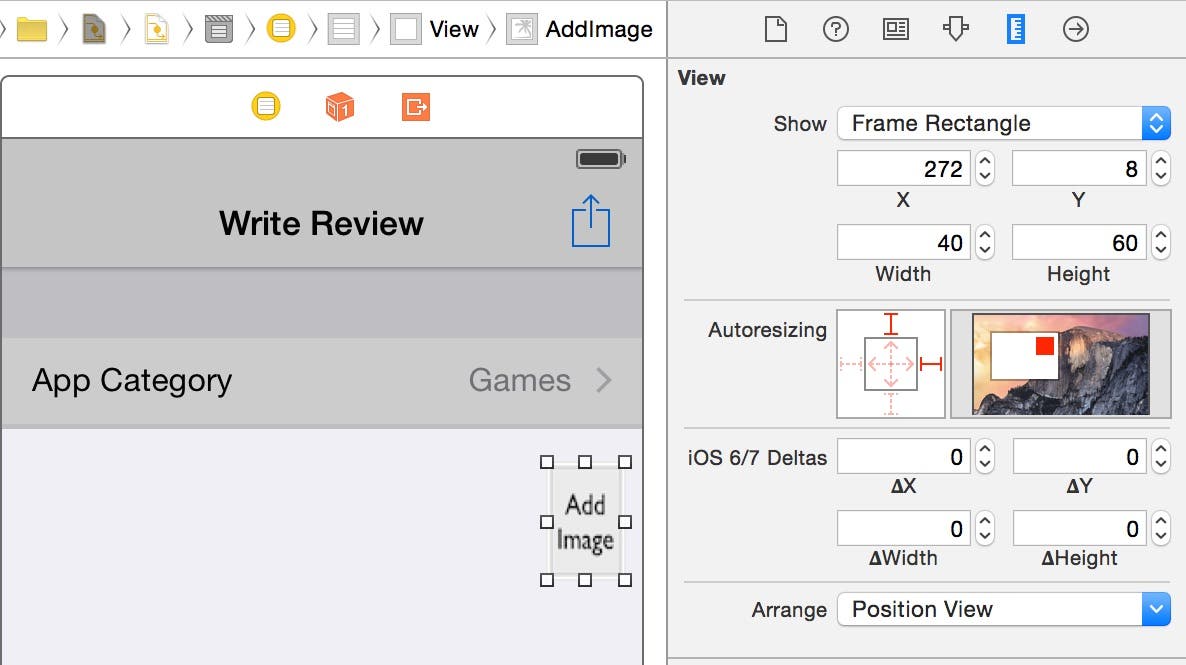Open the Quick Help inspector
Viewport: 1186px width, 665px height.
click(x=835, y=29)
